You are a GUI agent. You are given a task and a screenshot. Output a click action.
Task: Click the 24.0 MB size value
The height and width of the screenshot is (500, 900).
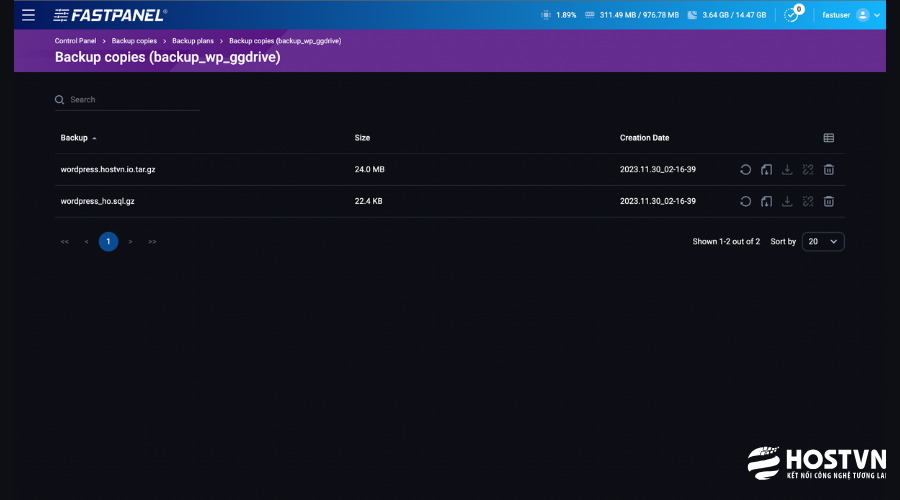point(369,169)
